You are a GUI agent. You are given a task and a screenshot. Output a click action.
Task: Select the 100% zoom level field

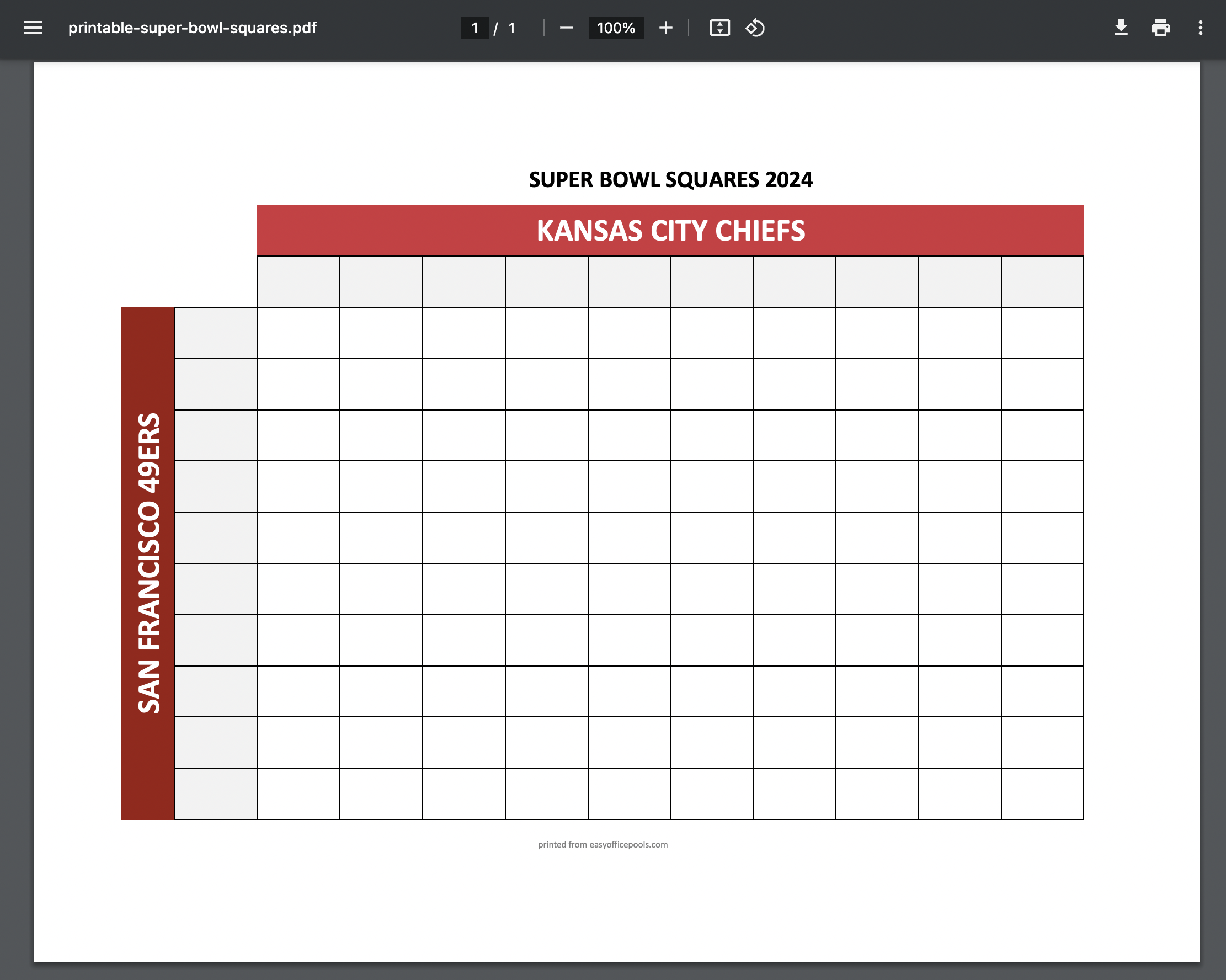(616, 27)
